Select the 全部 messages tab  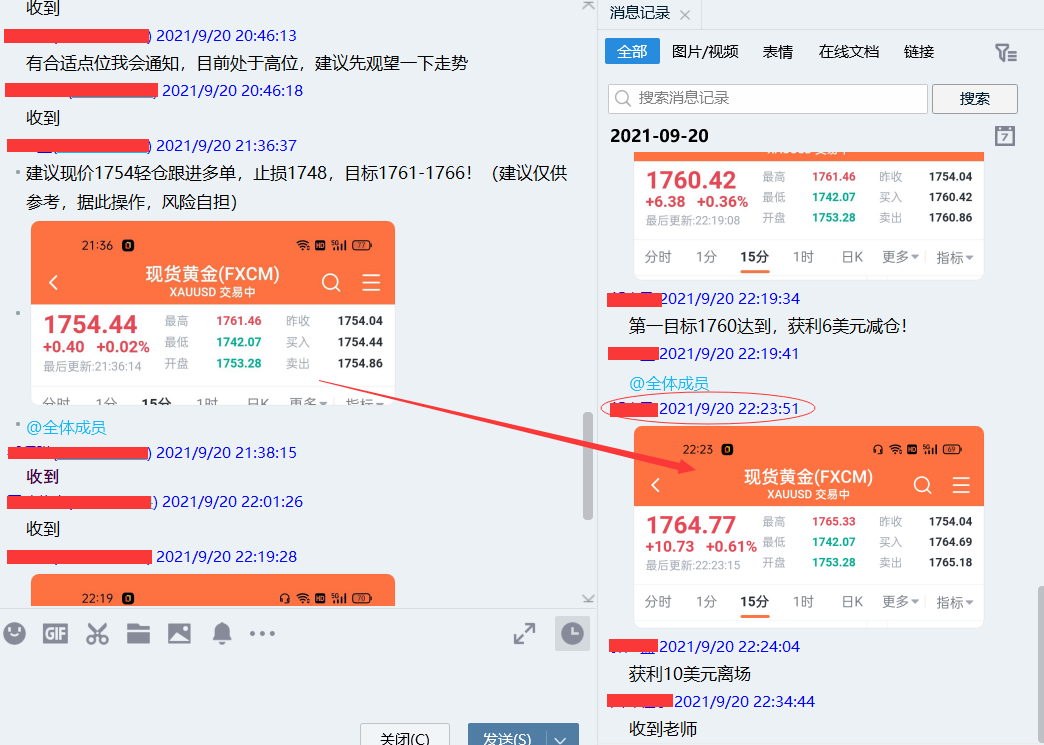pos(632,52)
